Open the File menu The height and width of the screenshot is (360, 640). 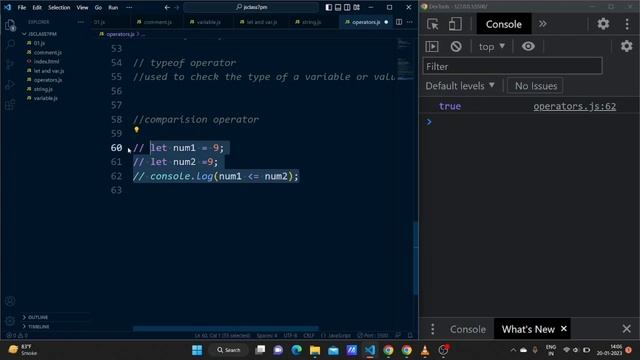[22, 7]
